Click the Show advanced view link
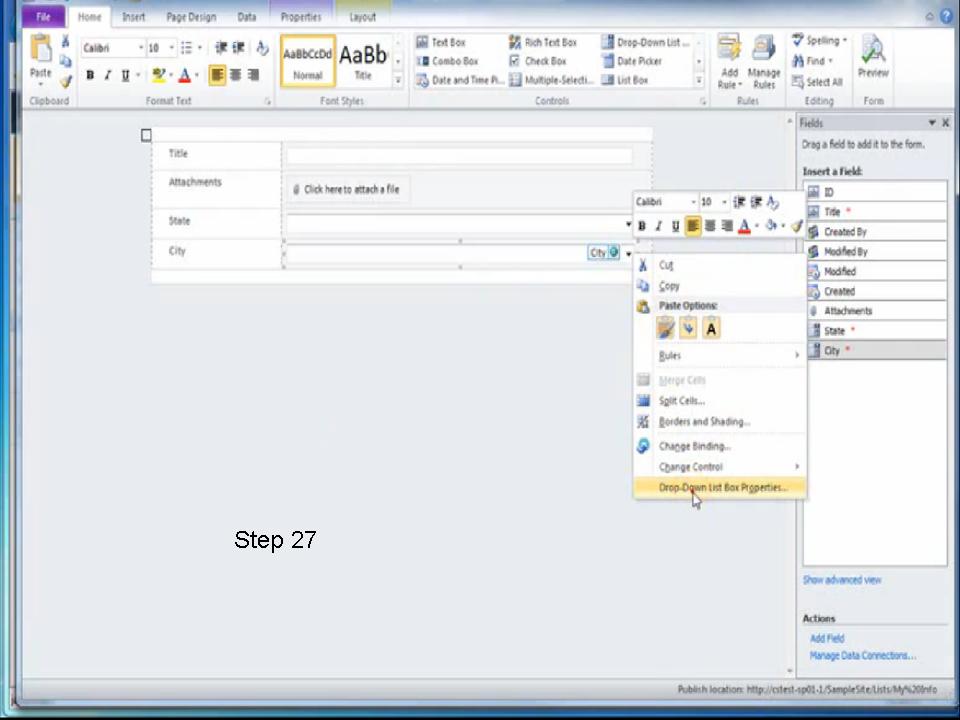 coord(842,580)
